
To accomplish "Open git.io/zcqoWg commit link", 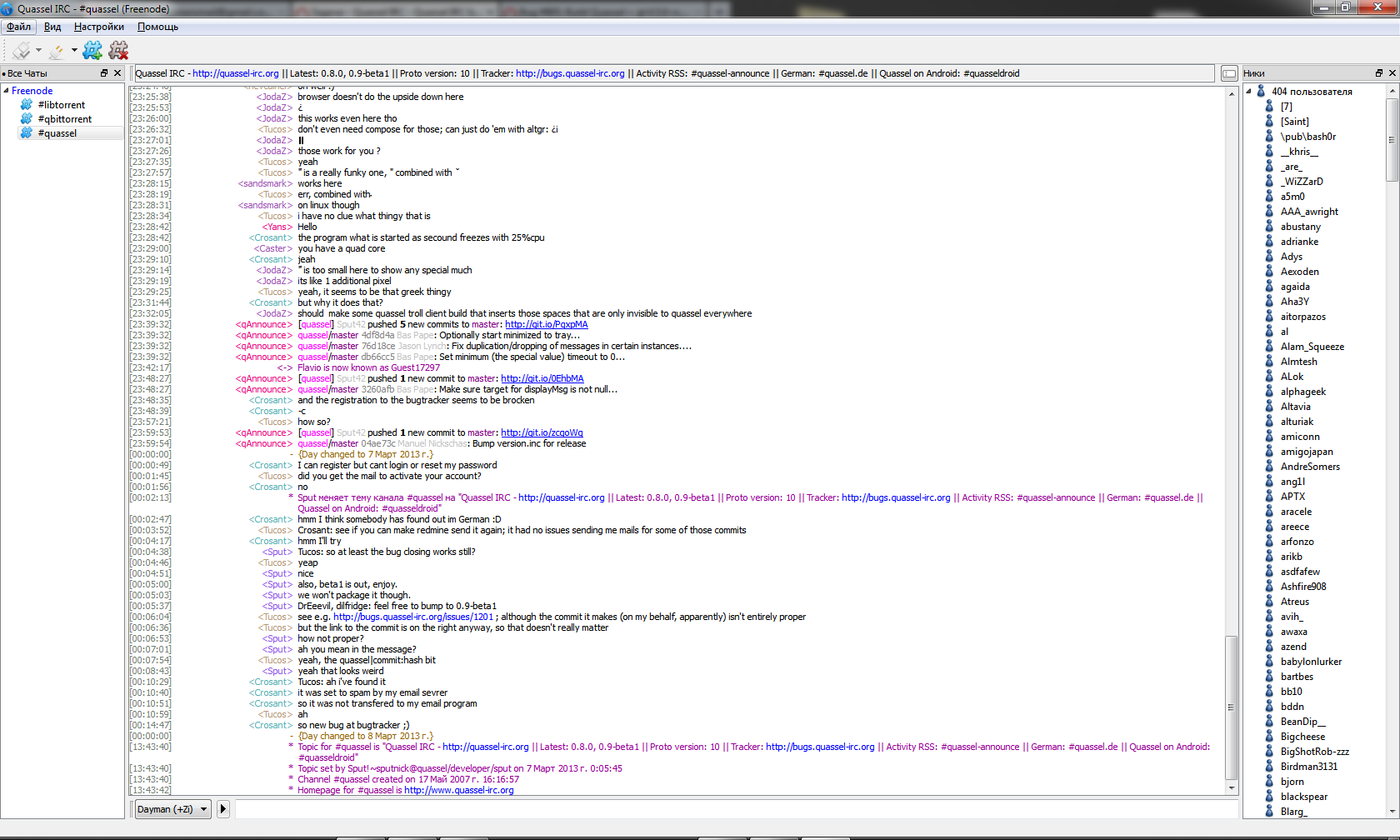I will click(x=542, y=433).
